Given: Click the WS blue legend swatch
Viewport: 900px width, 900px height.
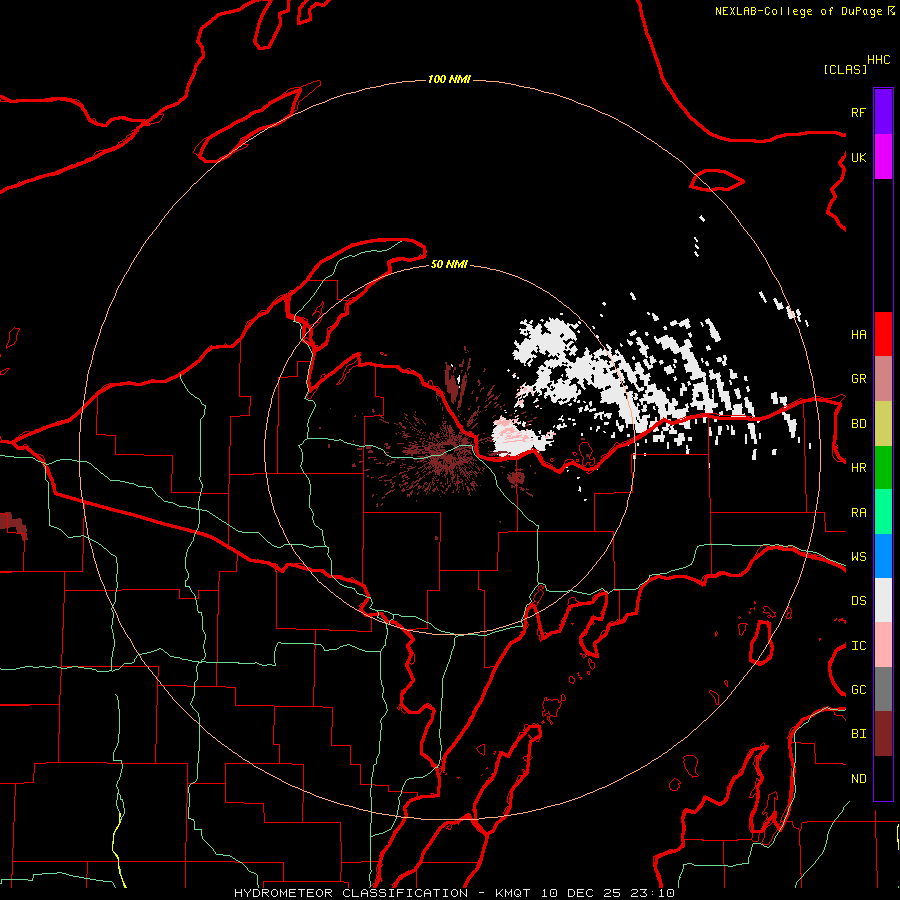Looking at the screenshot, I should click(x=883, y=556).
